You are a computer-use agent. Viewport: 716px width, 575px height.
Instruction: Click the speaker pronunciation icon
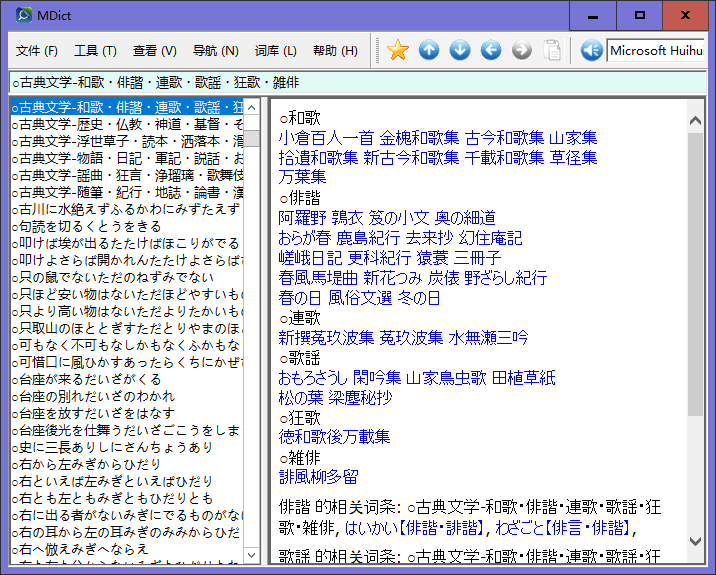coord(591,50)
